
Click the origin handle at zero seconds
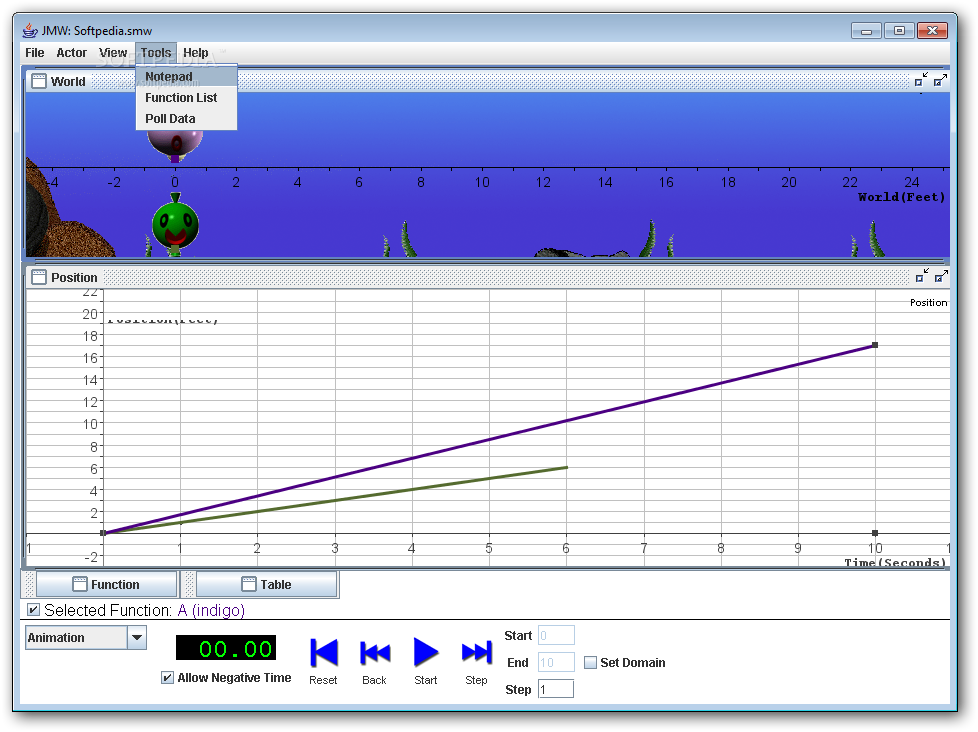pyautogui.click(x=104, y=533)
